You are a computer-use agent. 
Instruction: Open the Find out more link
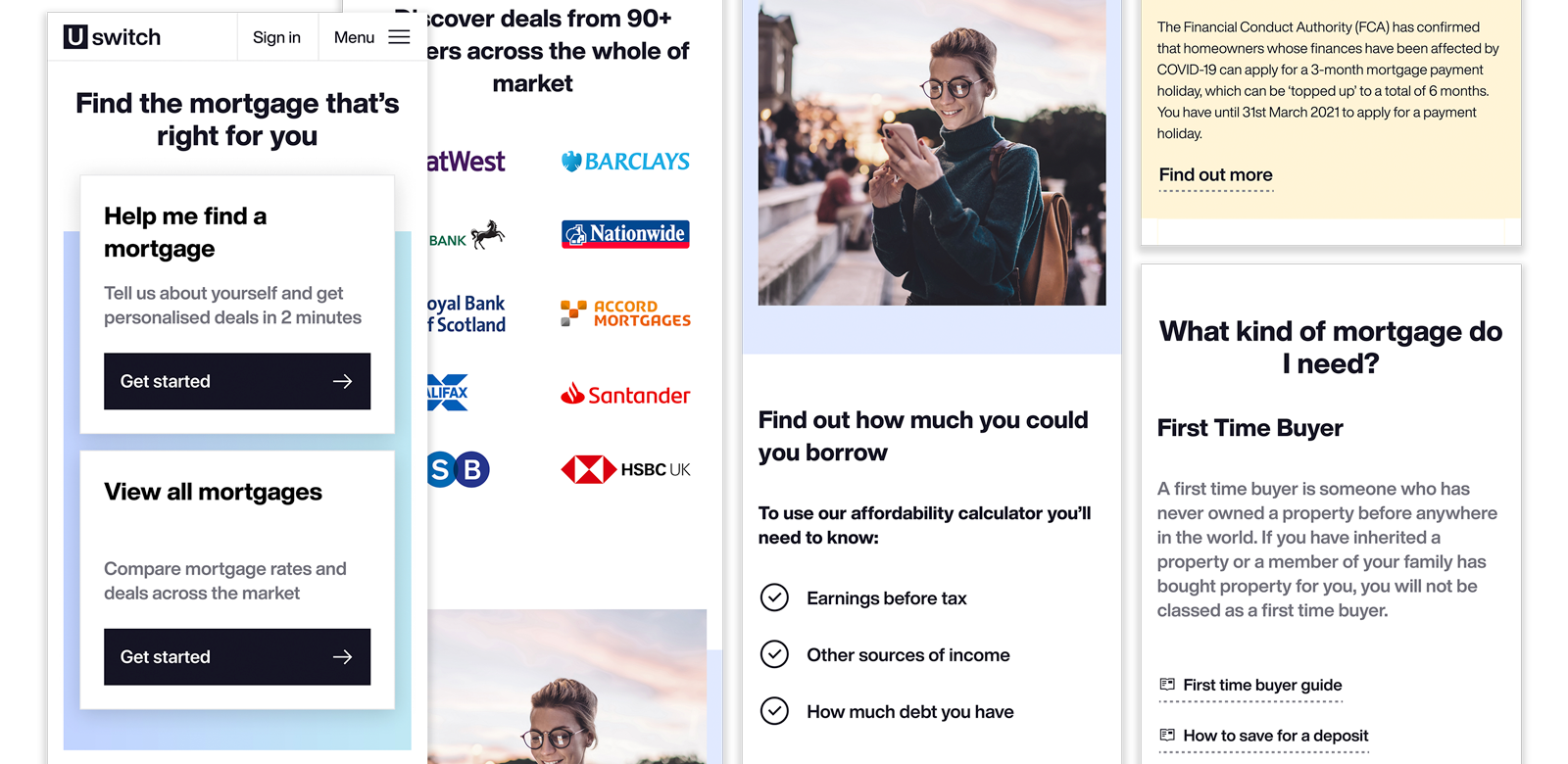[x=1215, y=175]
